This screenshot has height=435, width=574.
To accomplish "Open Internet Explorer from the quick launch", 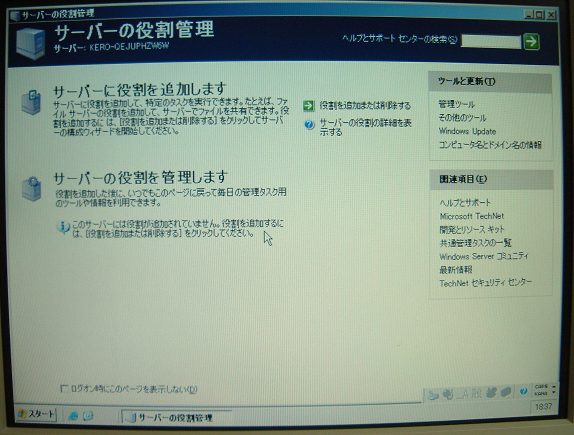I will click(74, 416).
